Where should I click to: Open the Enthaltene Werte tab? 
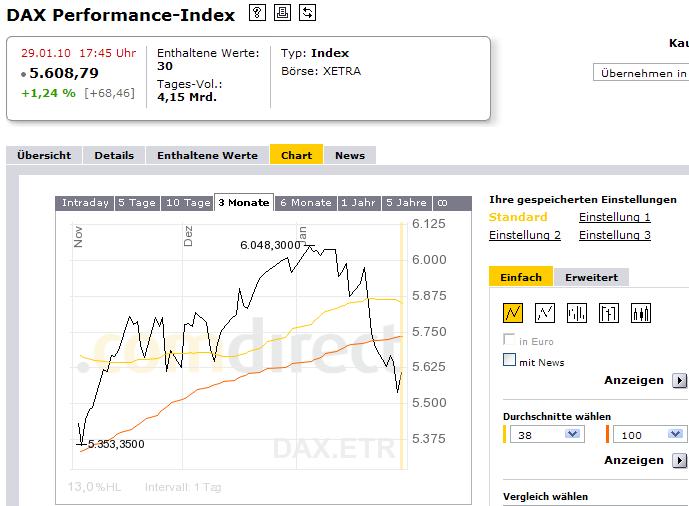207,155
